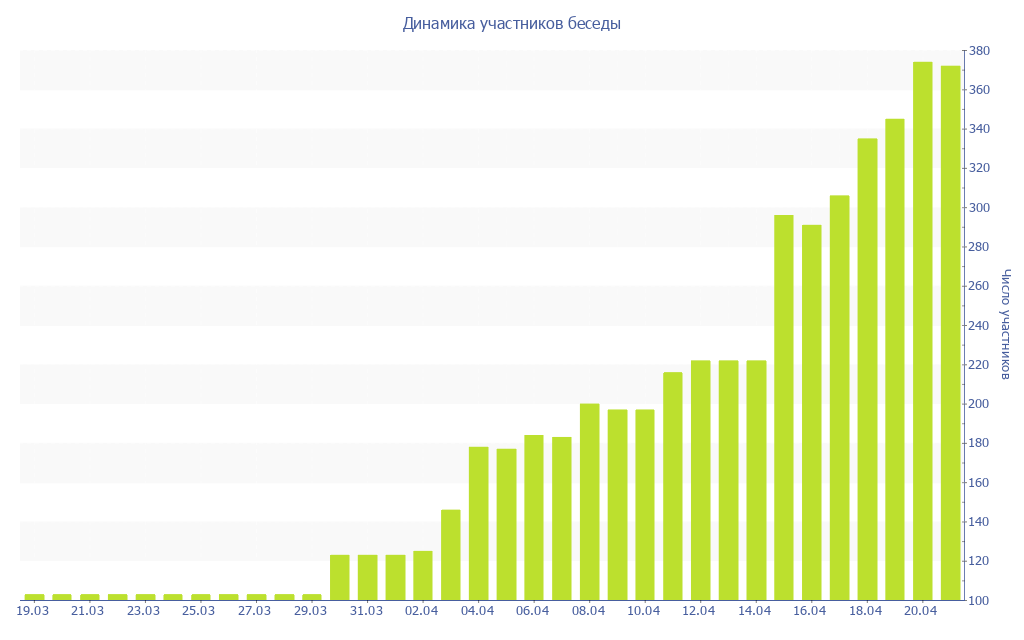The image size is (1024, 640).
Task: Click the chart title "Динамика участников беседы"
Action: (511, 24)
